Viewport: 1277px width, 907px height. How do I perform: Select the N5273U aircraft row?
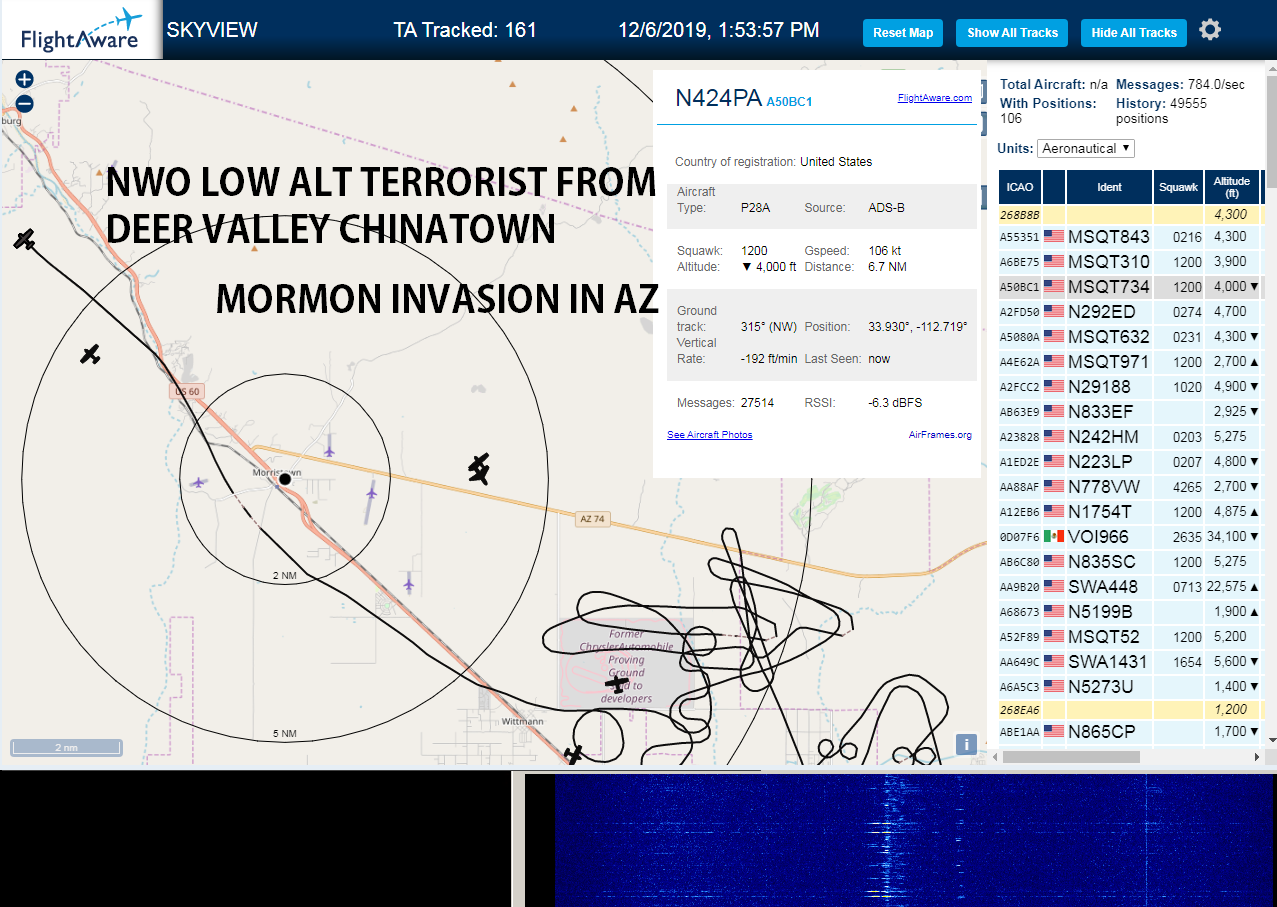coord(1130,687)
